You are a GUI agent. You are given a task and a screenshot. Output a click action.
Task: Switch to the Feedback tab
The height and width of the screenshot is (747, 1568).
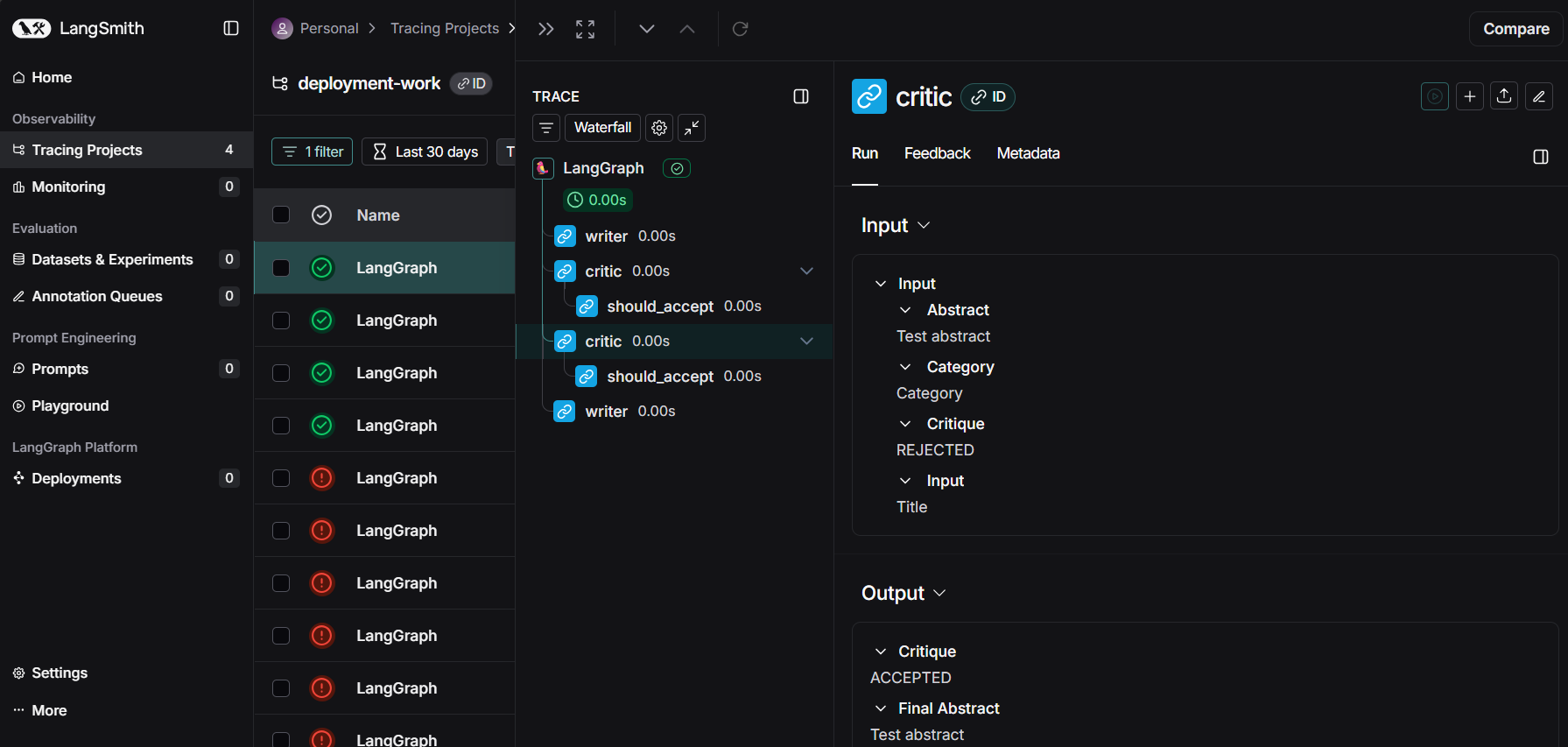tap(937, 153)
